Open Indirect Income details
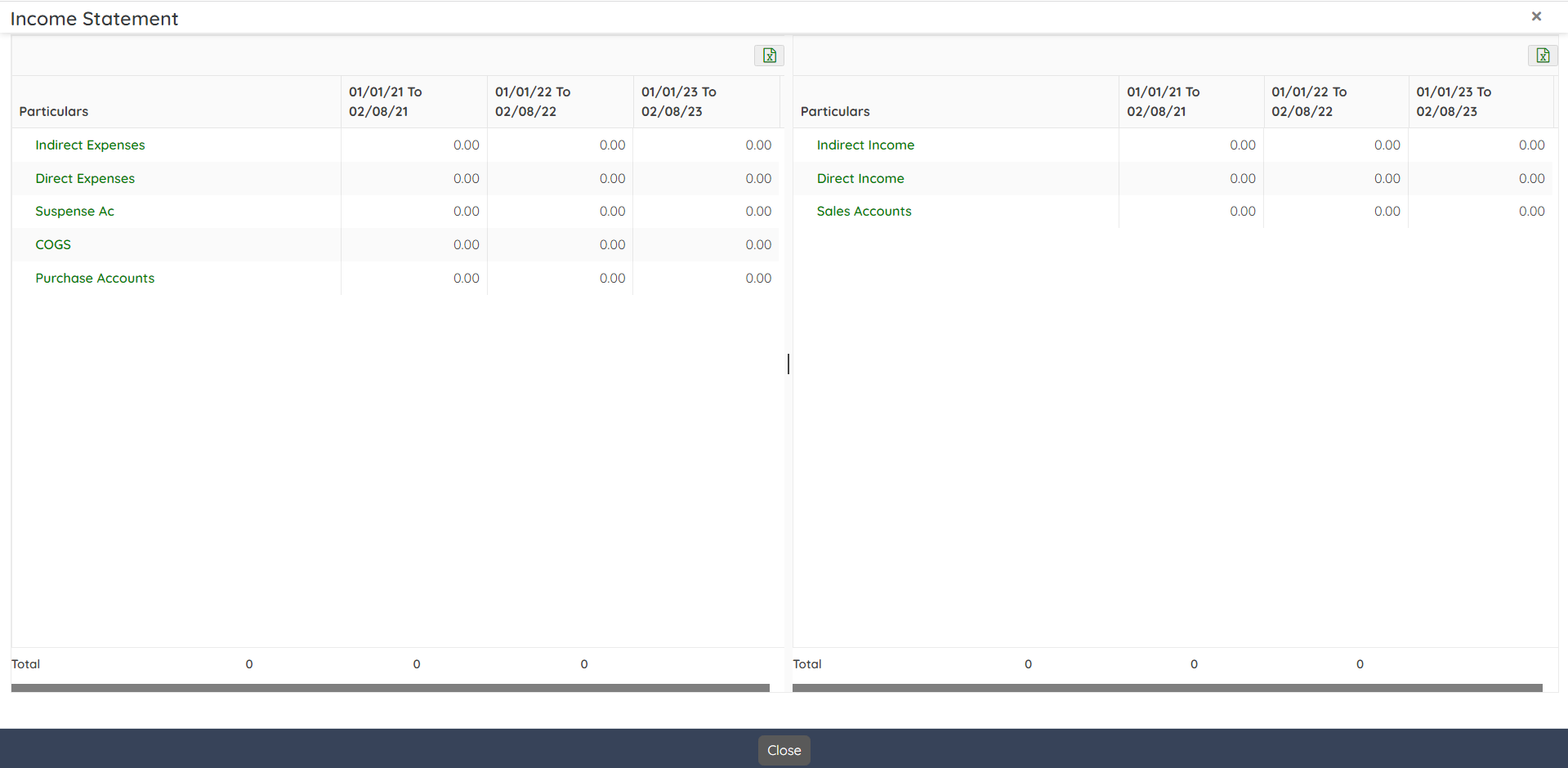Image resolution: width=1568 pixels, height=768 pixels. [x=865, y=145]
